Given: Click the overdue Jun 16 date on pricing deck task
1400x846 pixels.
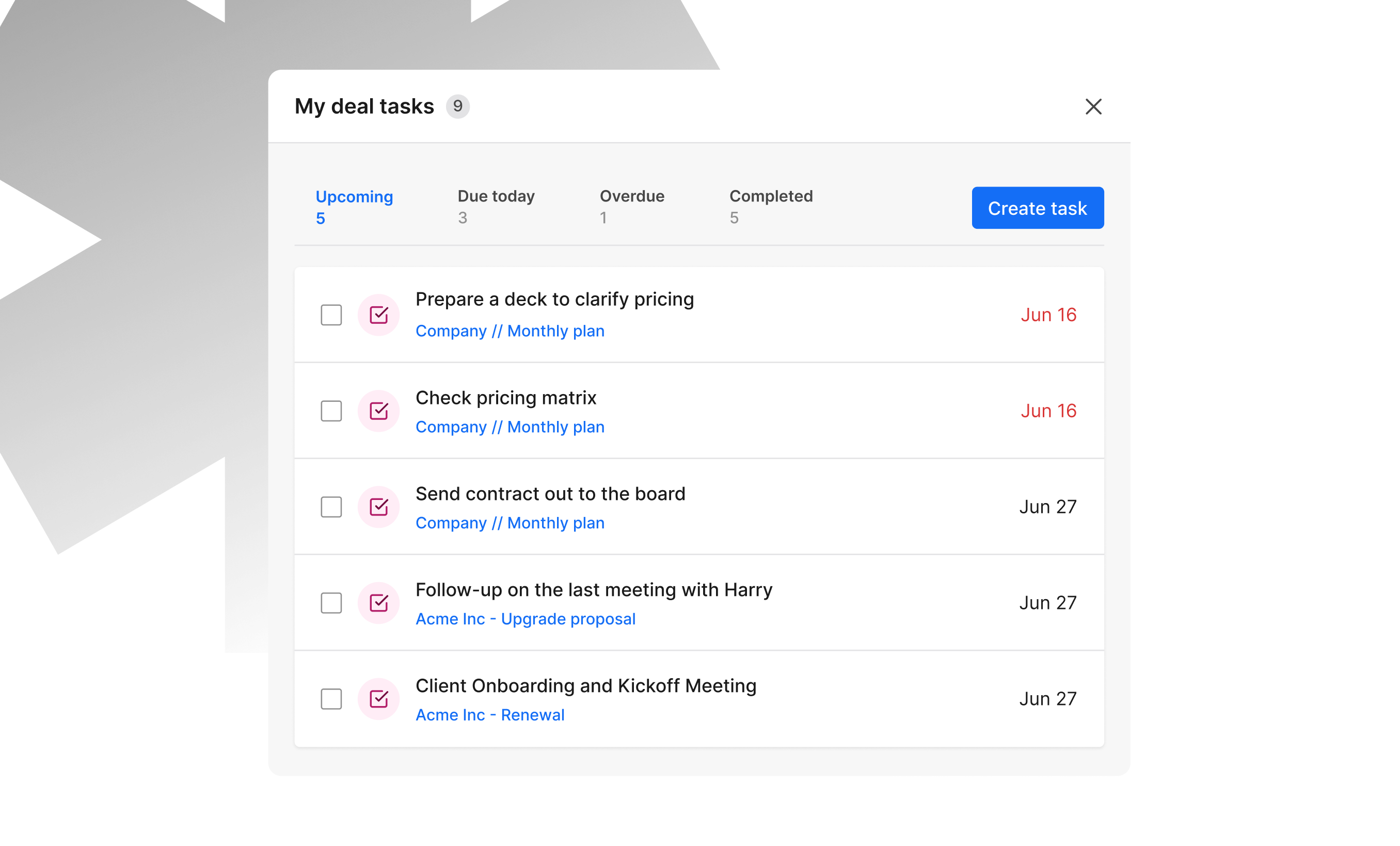Looking at the screenshot, I should point(1048,315).
